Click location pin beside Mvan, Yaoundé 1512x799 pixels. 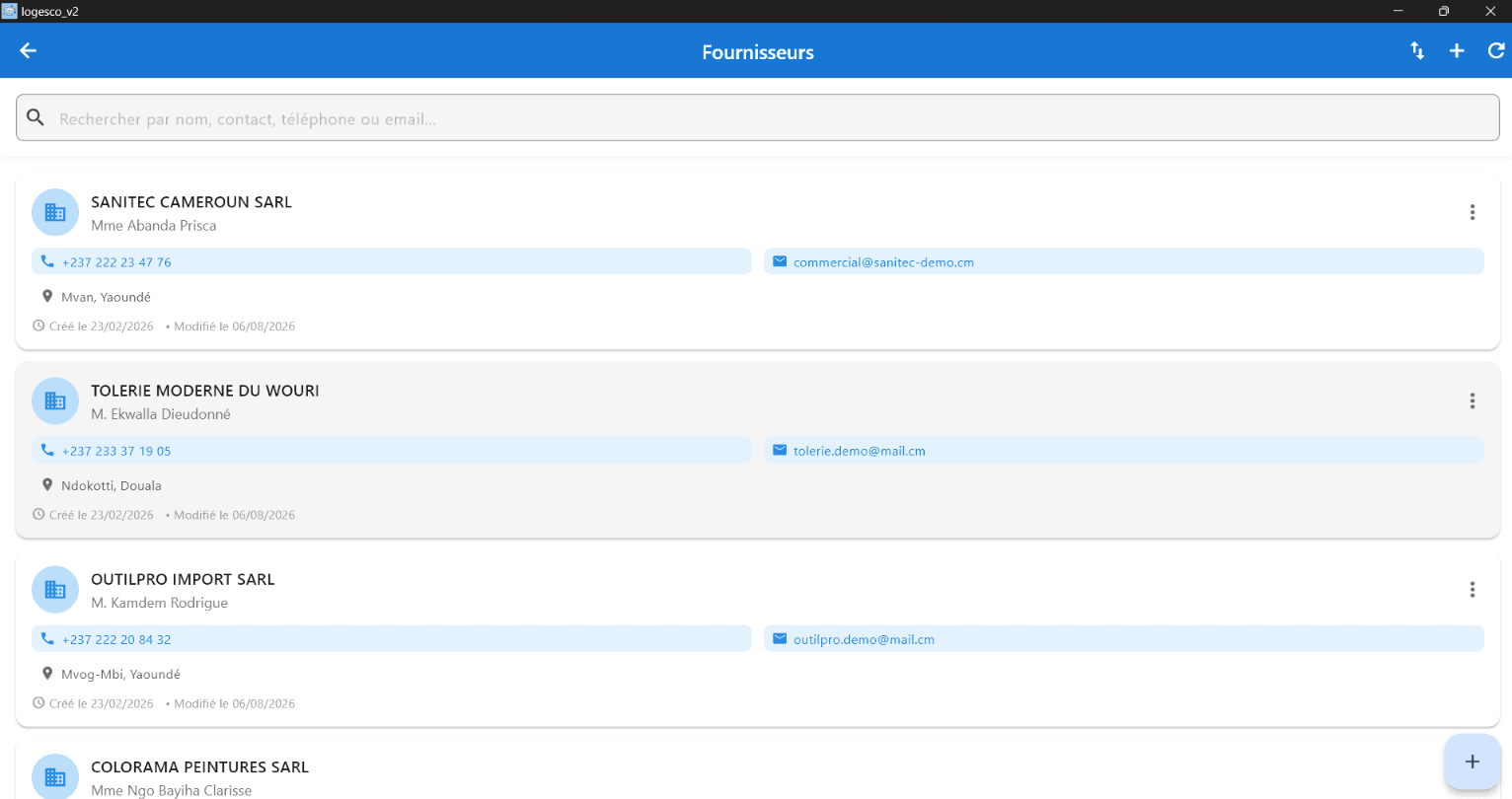[46, 296]
